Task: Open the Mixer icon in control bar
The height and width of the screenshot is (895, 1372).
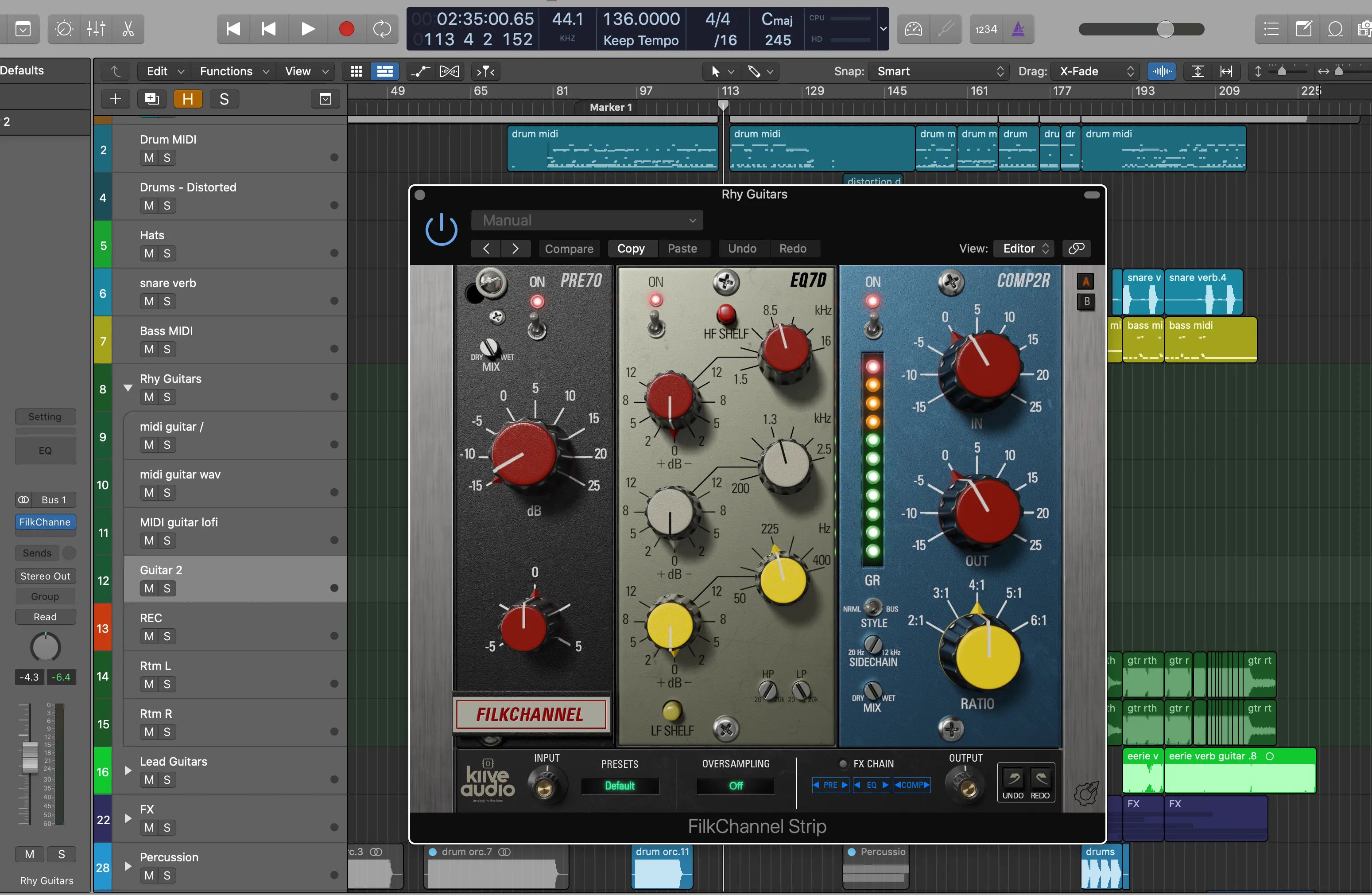Action: click(96, 29)
